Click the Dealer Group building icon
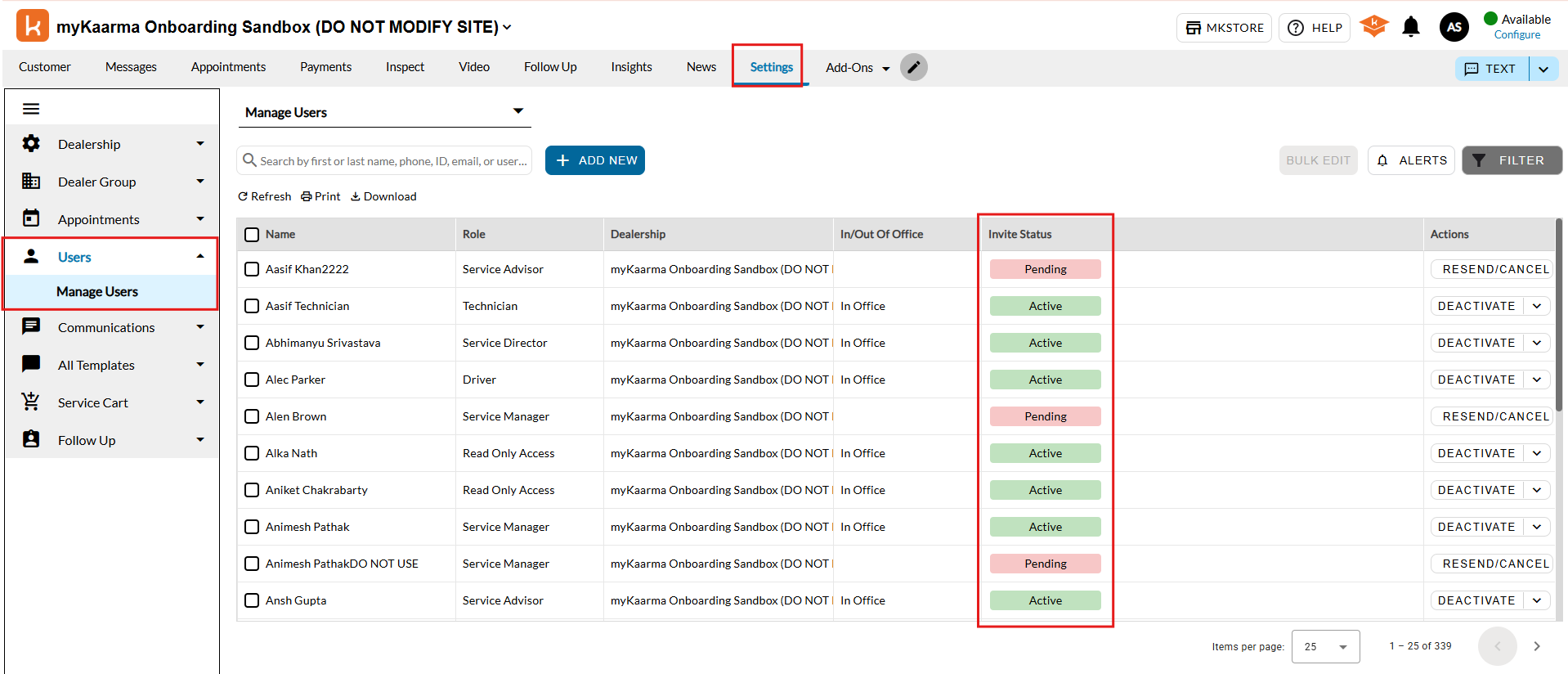The height and width of the screenshot is (674, 1568). click(x=31, y=182)
